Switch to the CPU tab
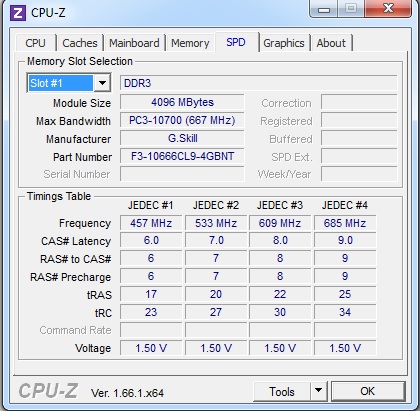Image resolution: width=420 pixels, height=411 pixels. 35,43
